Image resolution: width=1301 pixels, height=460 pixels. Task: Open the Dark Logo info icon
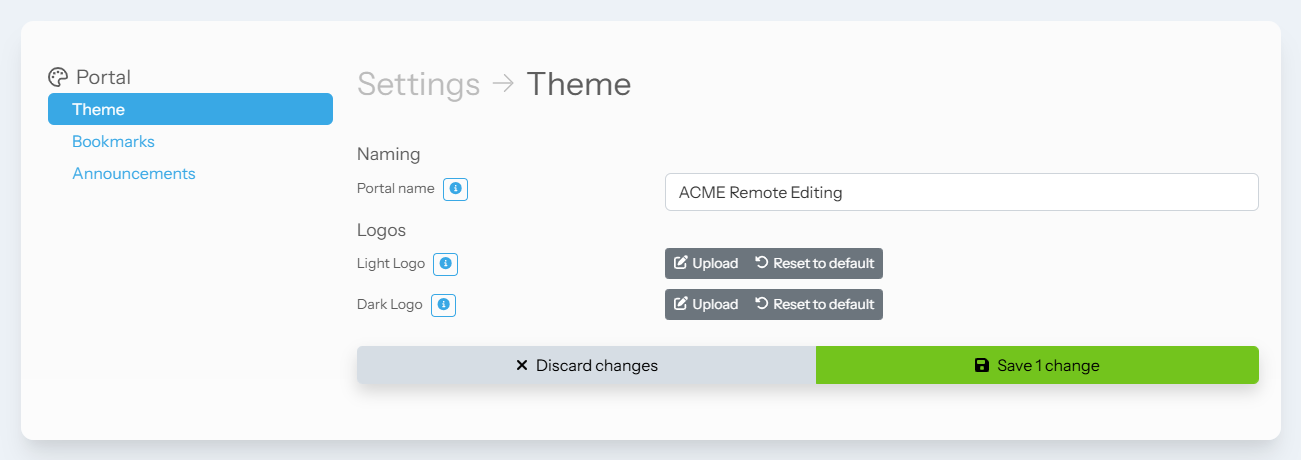443,305
